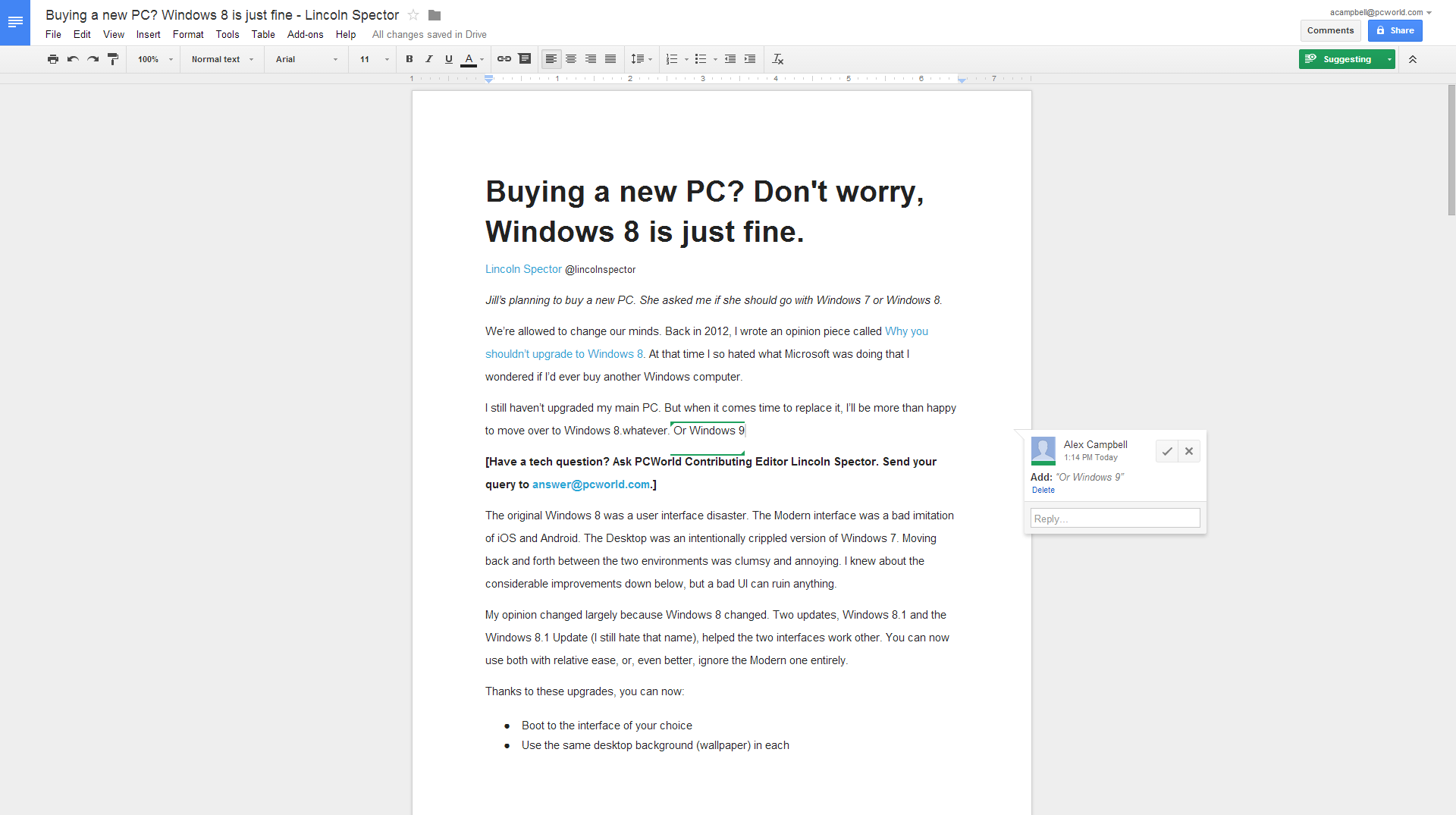Click the Docs home icon

[15, 22]
